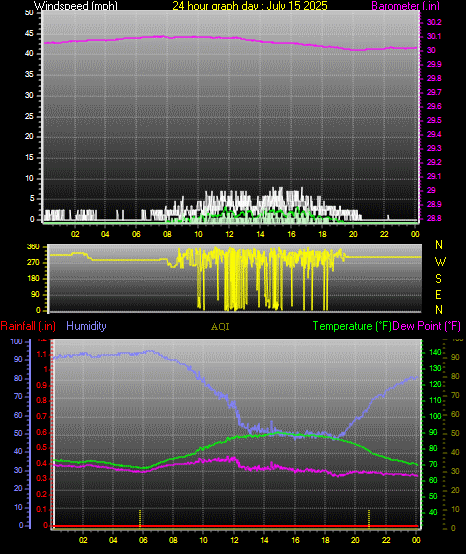
Task: Click the "E" compass direction label
Action: click(438, 295)
